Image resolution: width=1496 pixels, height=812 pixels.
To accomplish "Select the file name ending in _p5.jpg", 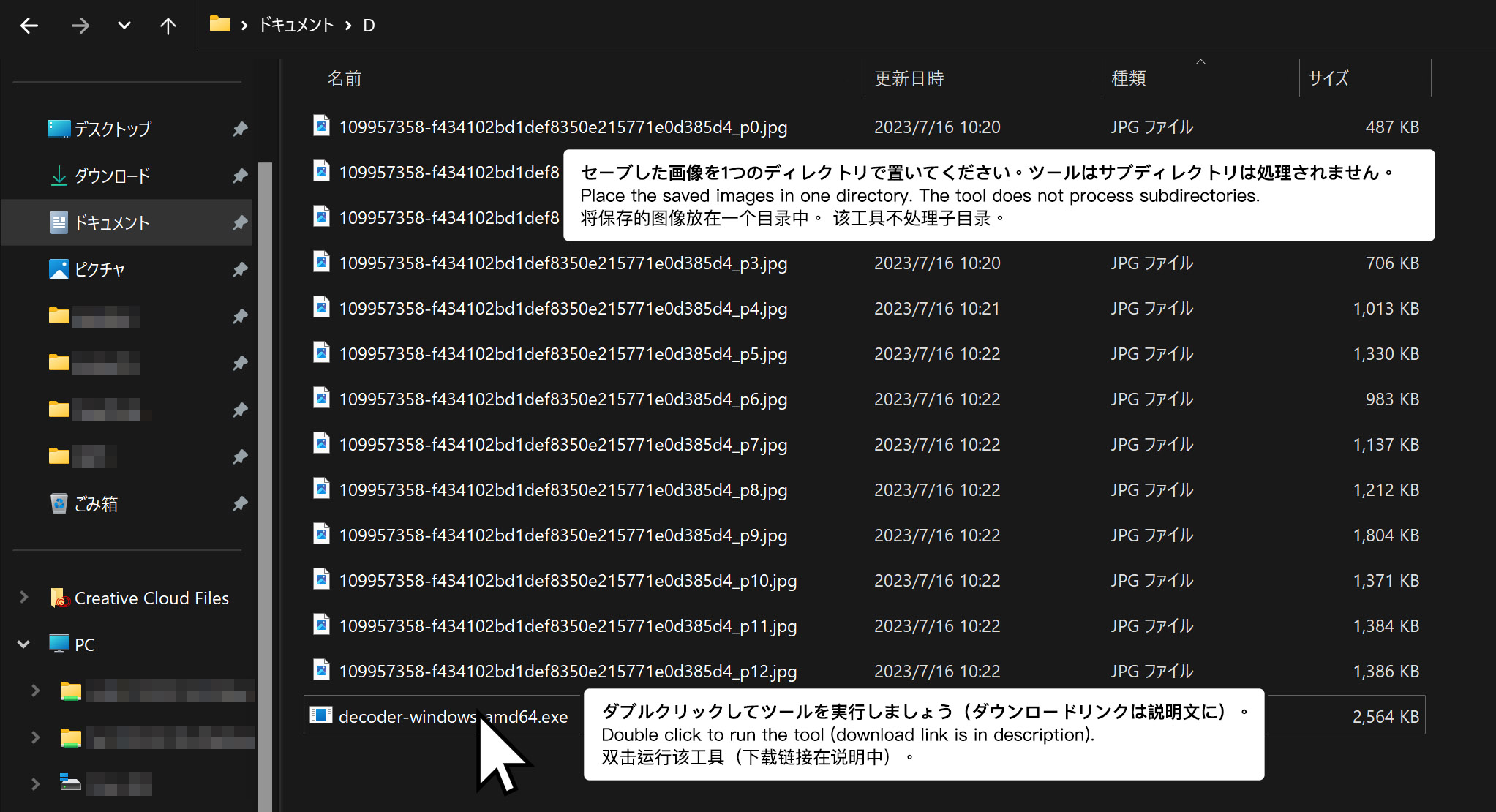I will (563, 353).
